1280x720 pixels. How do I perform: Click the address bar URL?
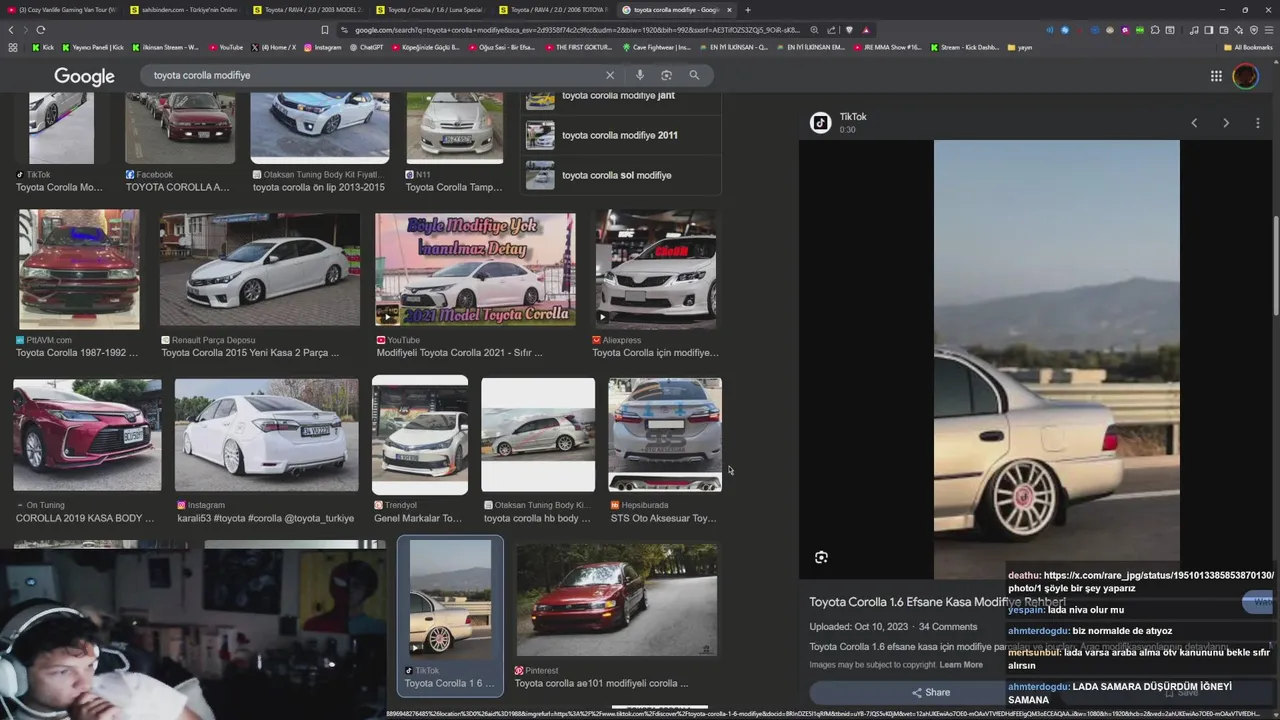578,30
